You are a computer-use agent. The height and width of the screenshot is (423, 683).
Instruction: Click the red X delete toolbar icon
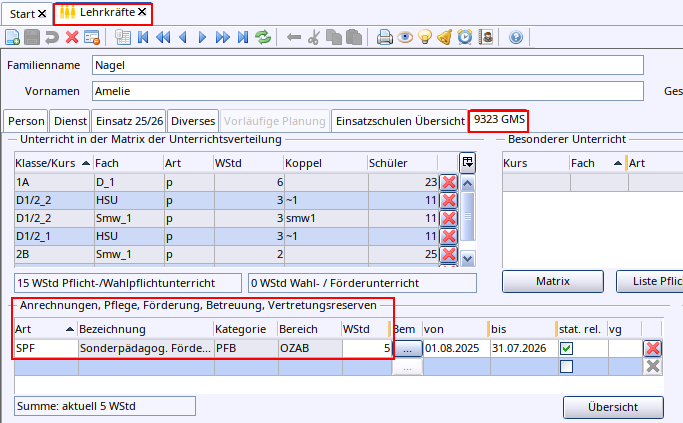coord(71,38)
